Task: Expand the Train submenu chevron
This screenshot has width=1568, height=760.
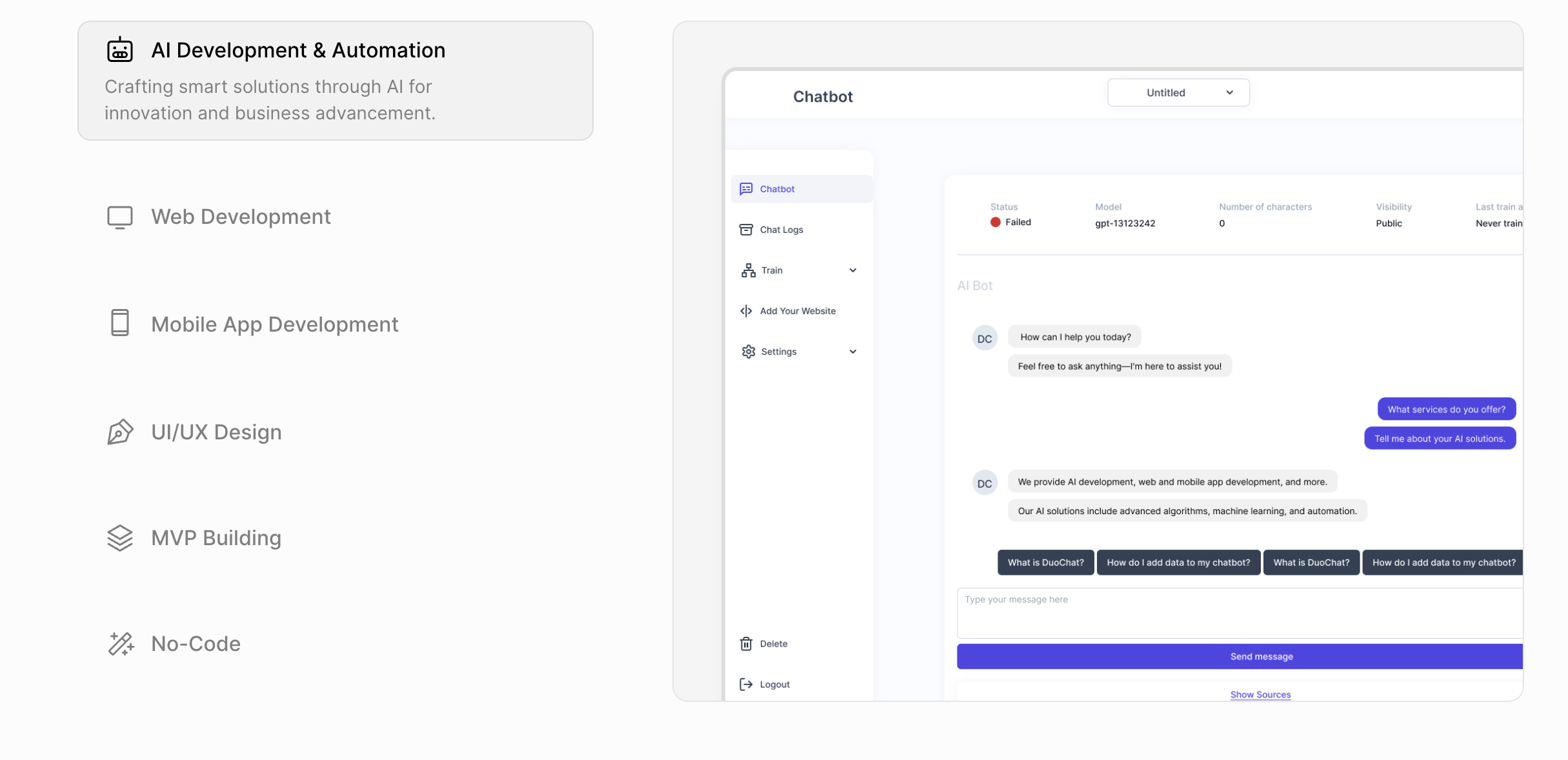Action: [x=852, y=270]
